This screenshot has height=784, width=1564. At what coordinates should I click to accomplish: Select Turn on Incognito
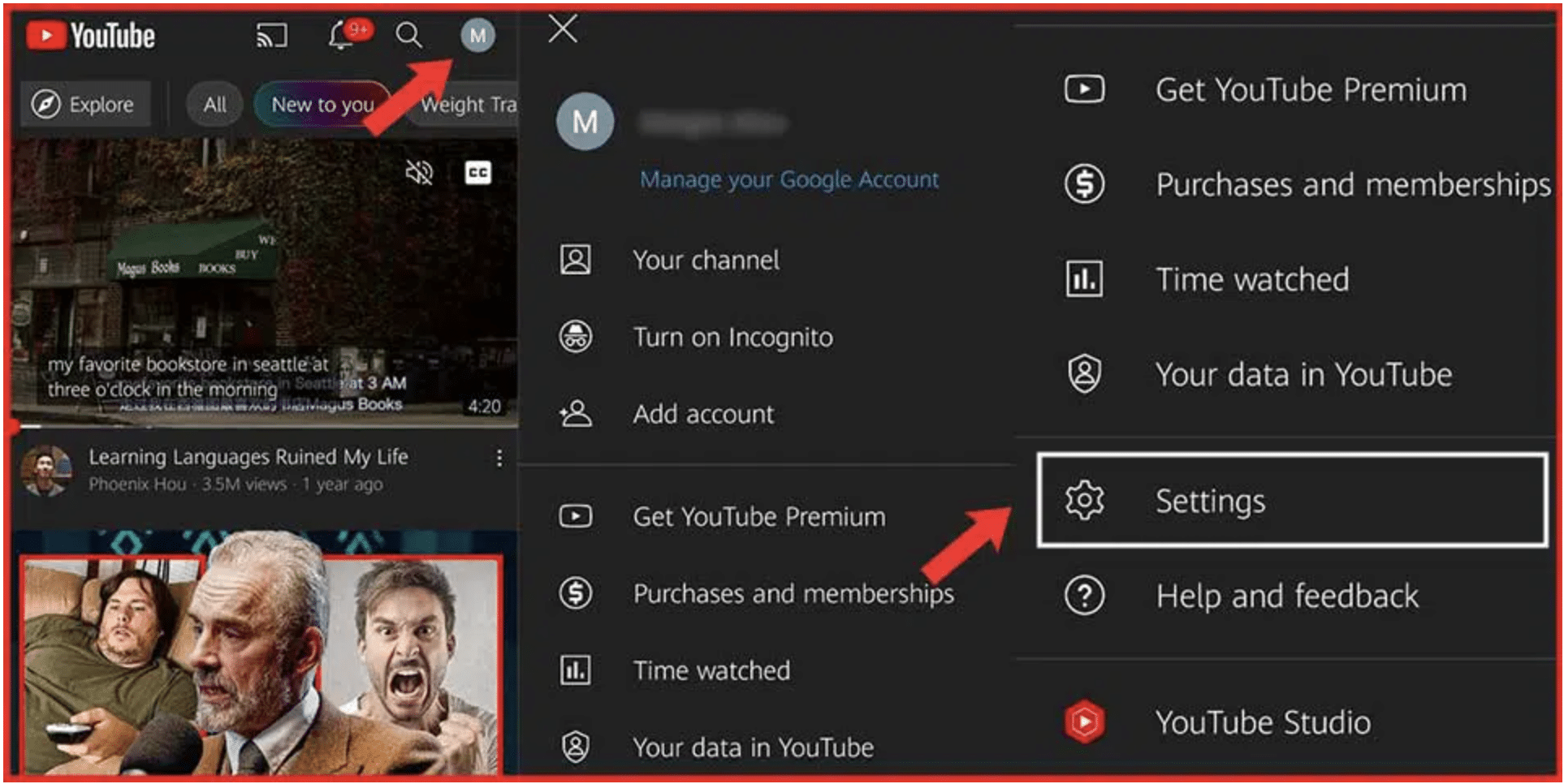click(x=732, y=338)
